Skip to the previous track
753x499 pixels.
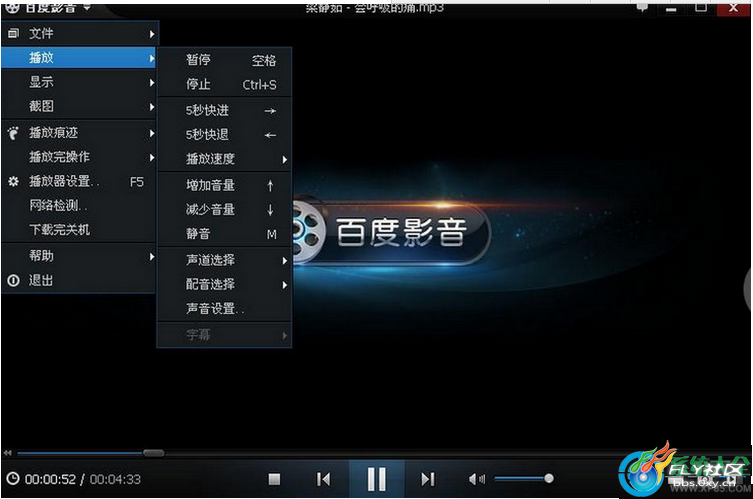[324, 479]
